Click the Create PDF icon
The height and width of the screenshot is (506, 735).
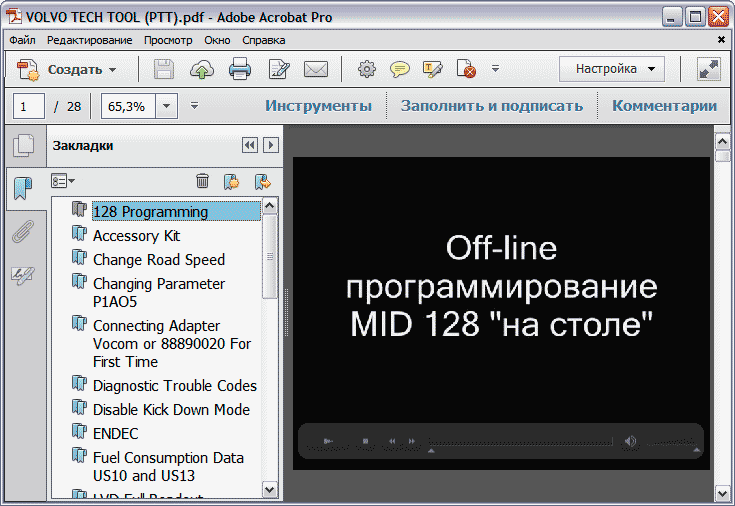tap(28, 69)
